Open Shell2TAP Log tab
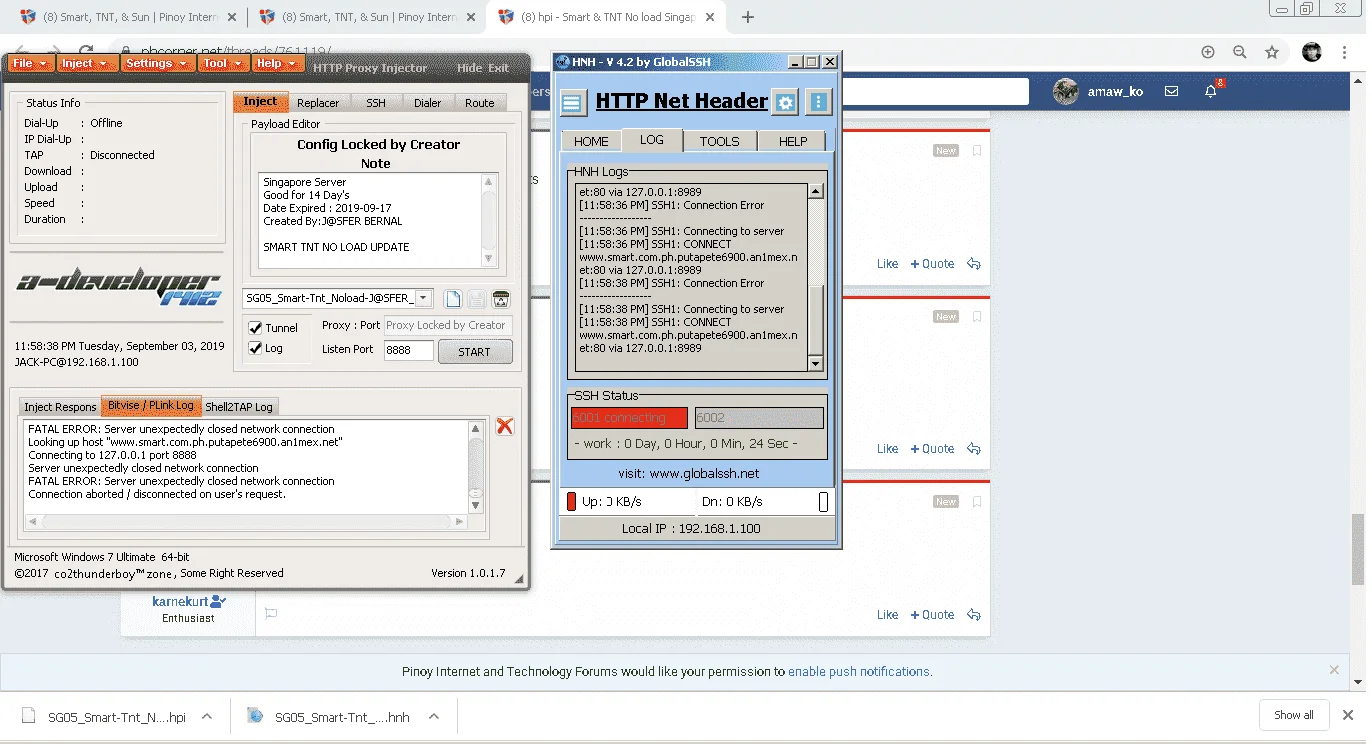 tap(238, 407)
